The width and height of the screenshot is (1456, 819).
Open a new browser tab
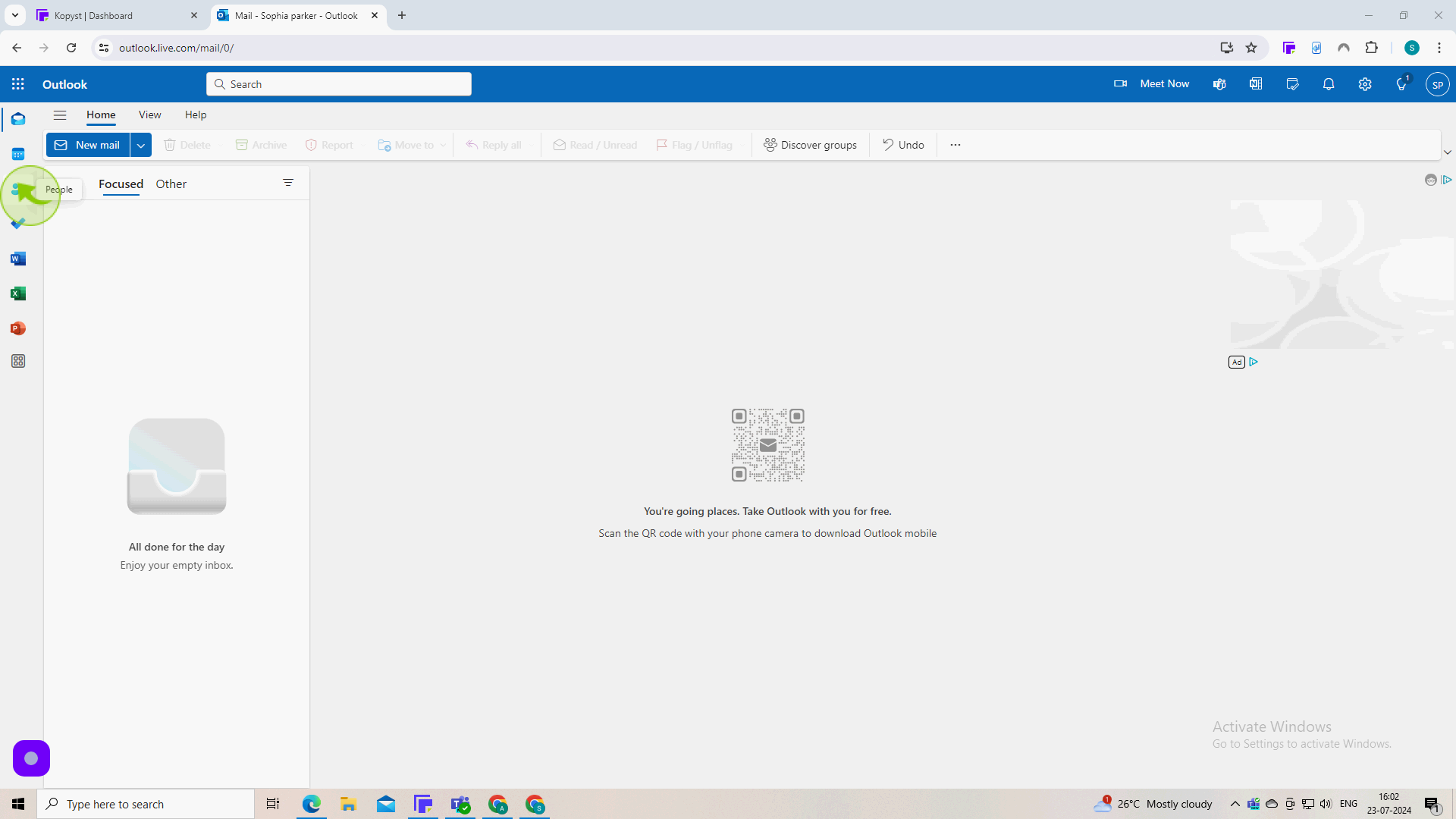[402, 15]
